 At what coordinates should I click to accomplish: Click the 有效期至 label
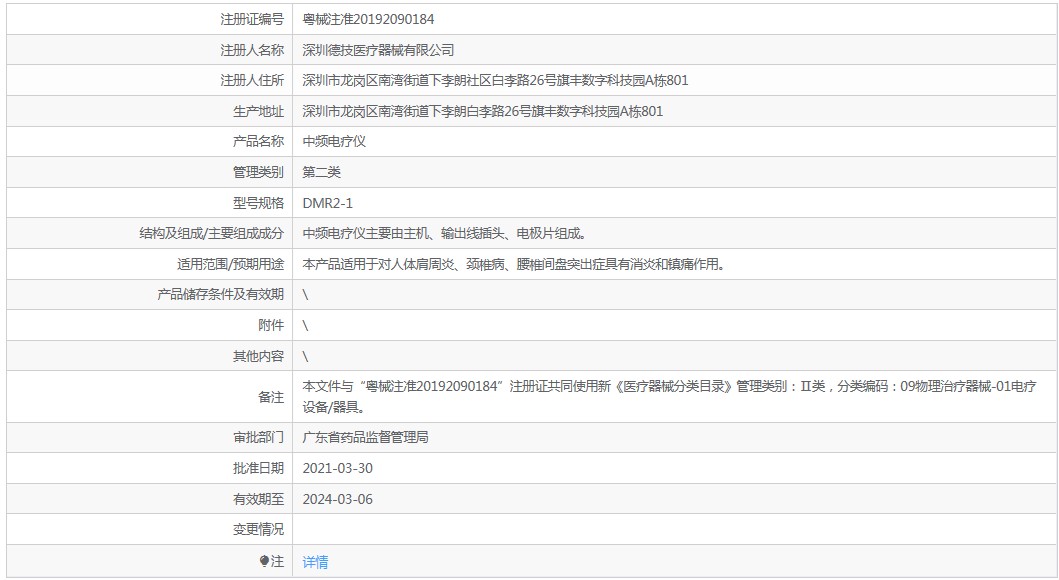(259, 499)
